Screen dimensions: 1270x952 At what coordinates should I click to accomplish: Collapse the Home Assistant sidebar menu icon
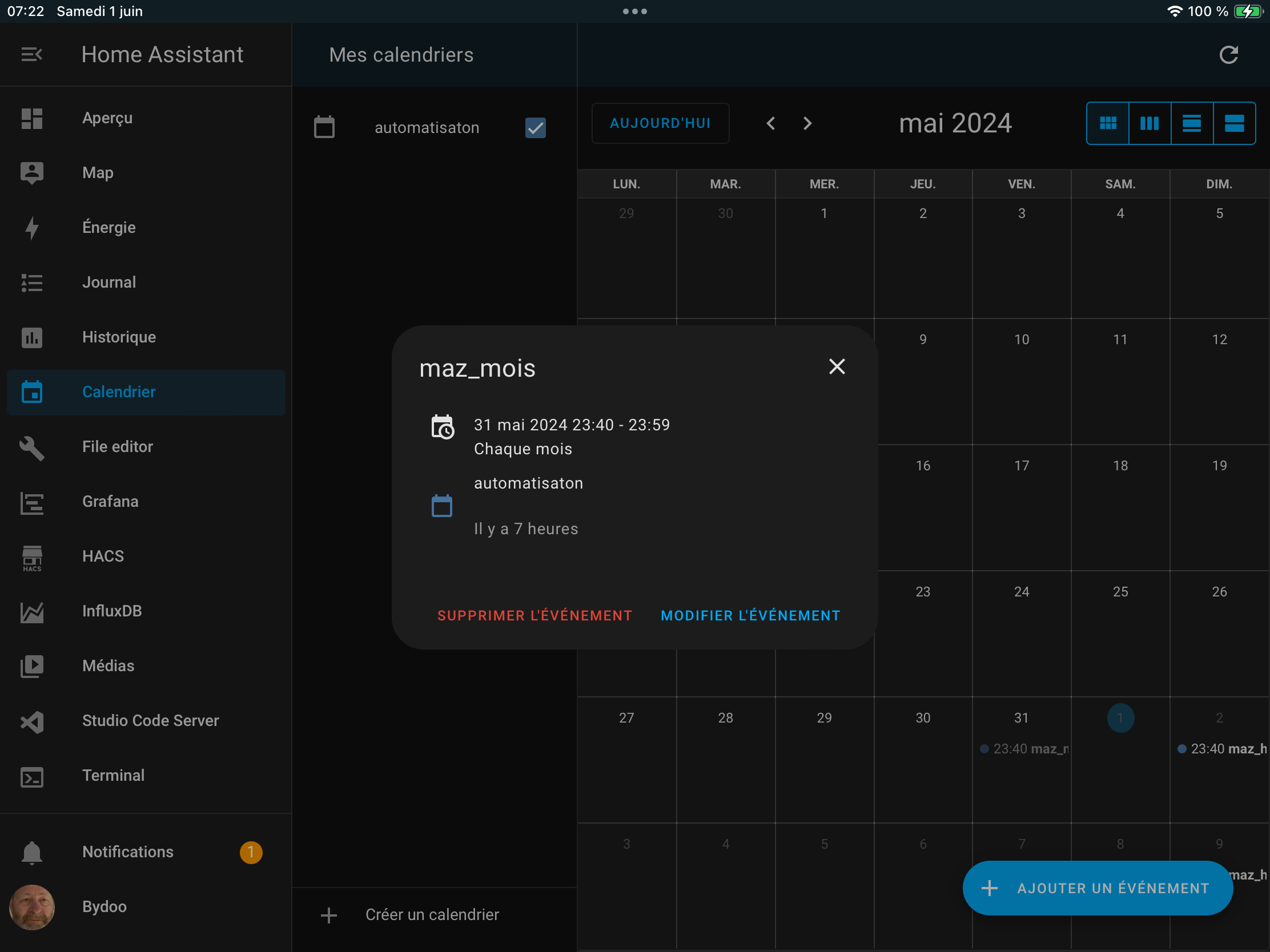click(31, 55)
